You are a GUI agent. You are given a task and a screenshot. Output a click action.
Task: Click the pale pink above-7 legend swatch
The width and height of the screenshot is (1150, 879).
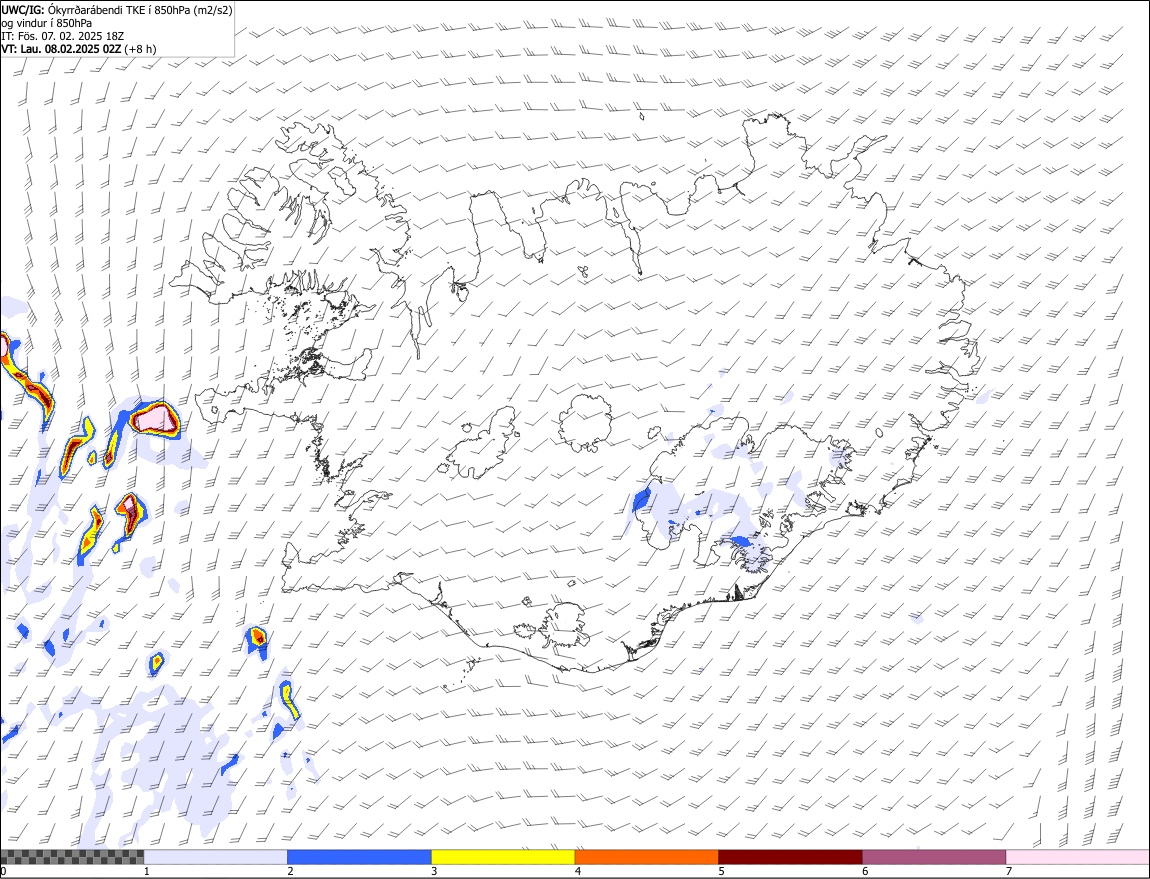click(1078, 857)
